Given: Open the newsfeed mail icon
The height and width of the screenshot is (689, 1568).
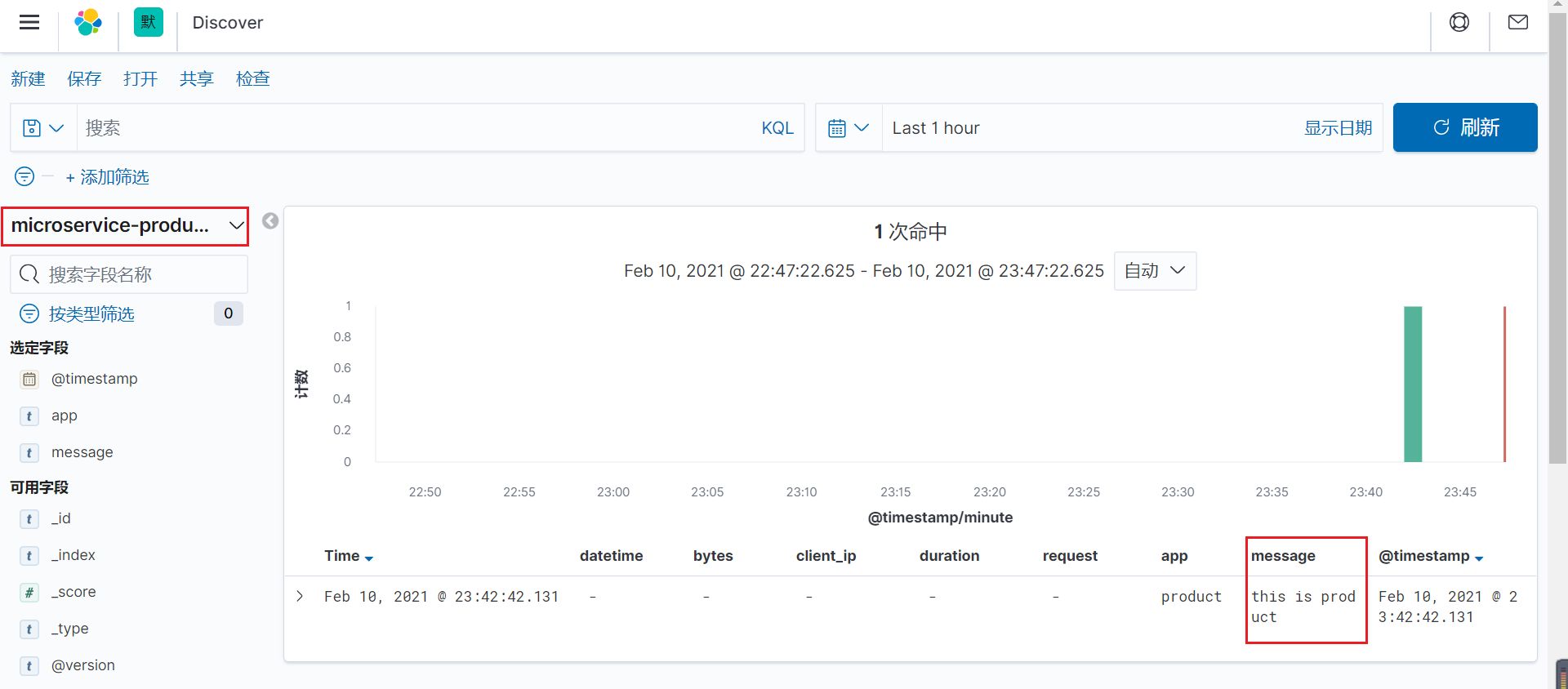Looking at the screenshot, I should click(1518, 22).
